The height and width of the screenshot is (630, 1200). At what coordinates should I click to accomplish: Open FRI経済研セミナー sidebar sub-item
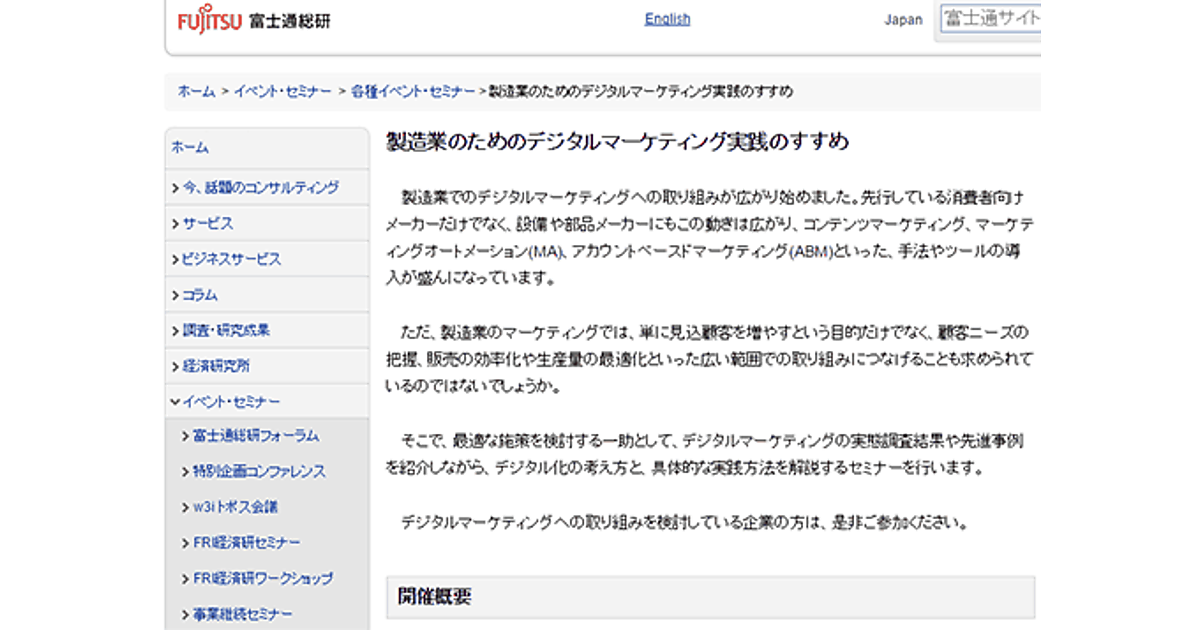tap(246, 542)
